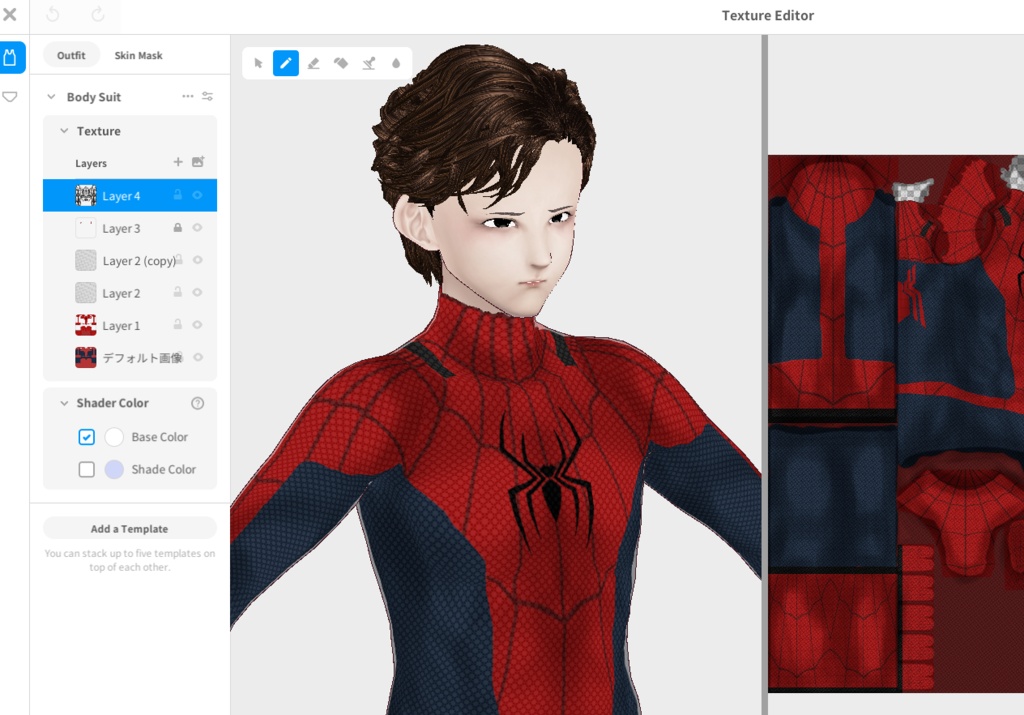This screenshot has width=1024, height=715.
Task: Select the droplet color tool
Action: [x=396, y=63]
